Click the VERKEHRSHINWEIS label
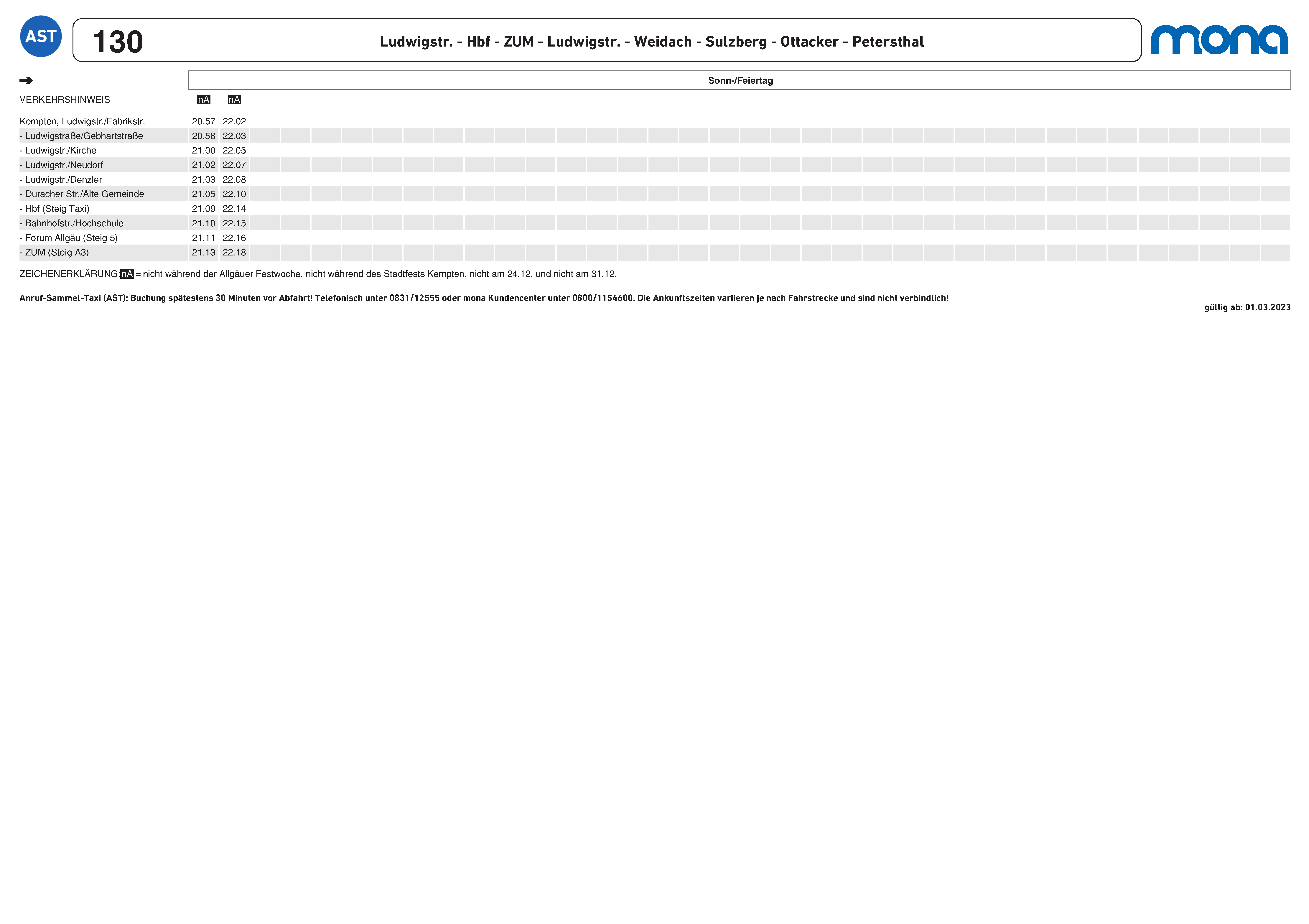 64,100
